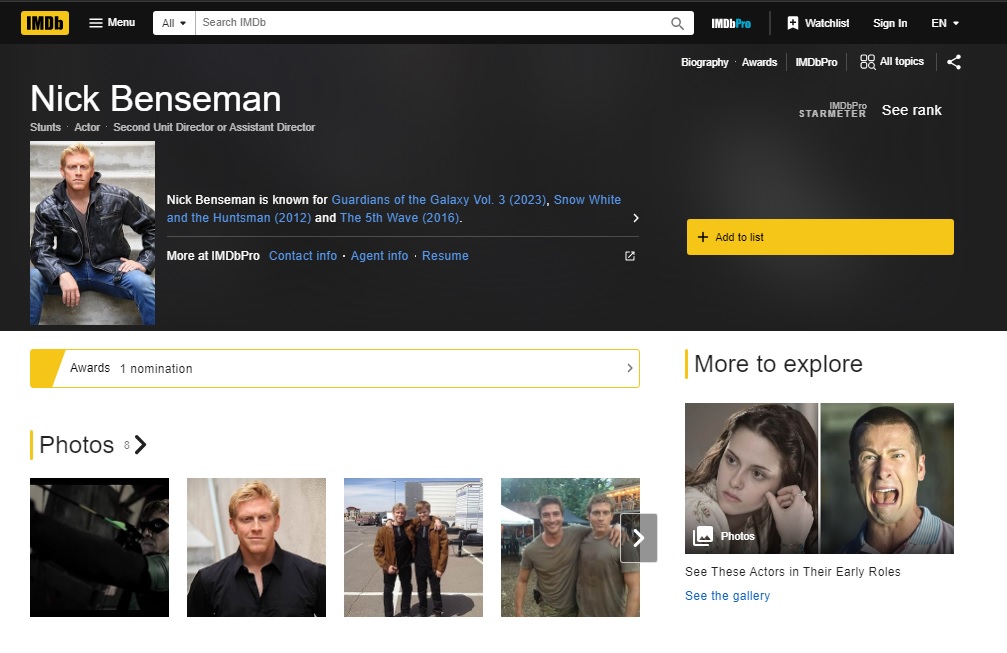This screenshot has width=1007, height=653.
Task: Click the Nick Benseman headshot thumbnail
Action: pyautogui.click(x=92, y=232)
